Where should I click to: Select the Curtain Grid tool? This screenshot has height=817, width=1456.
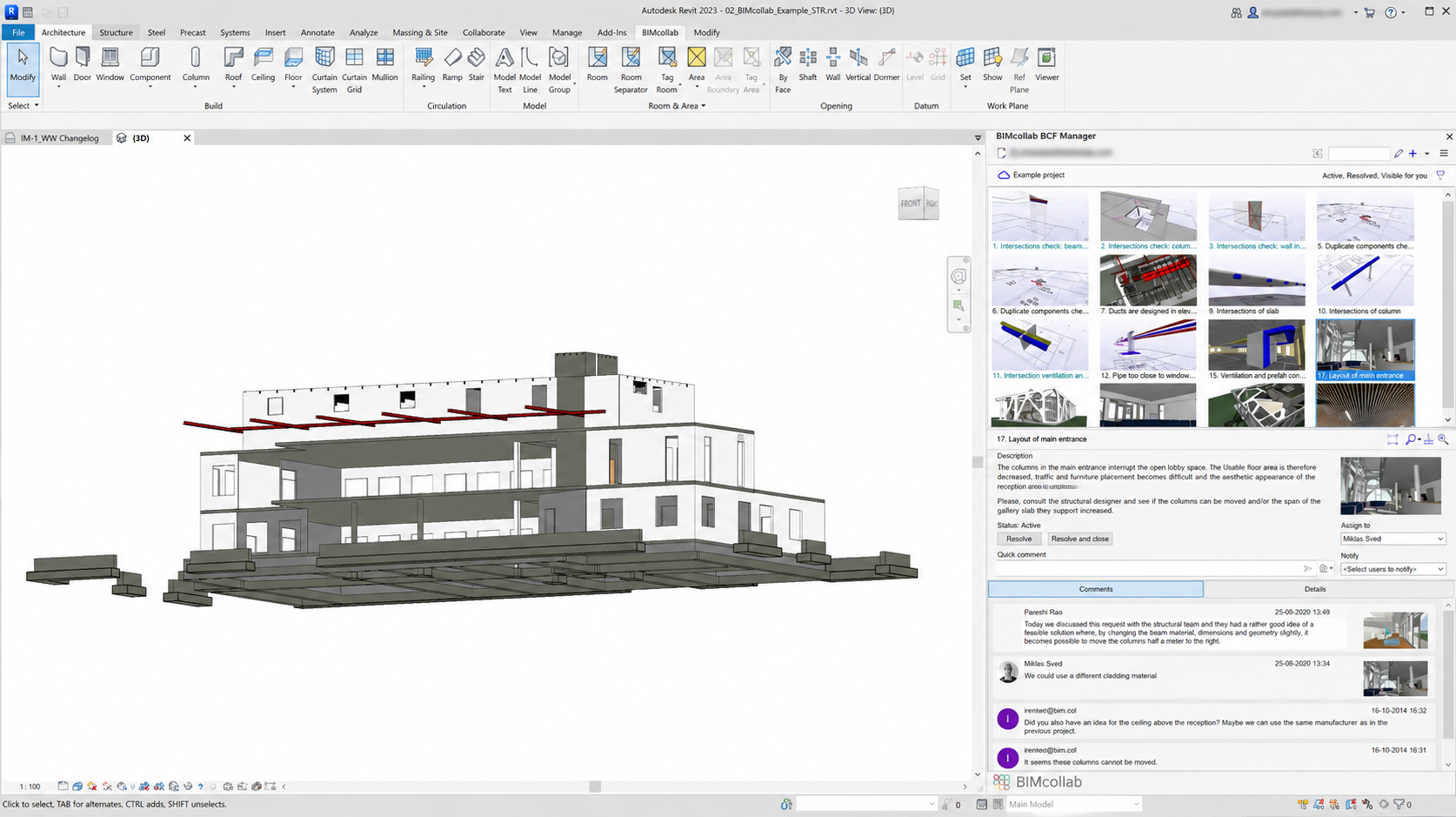354,70
